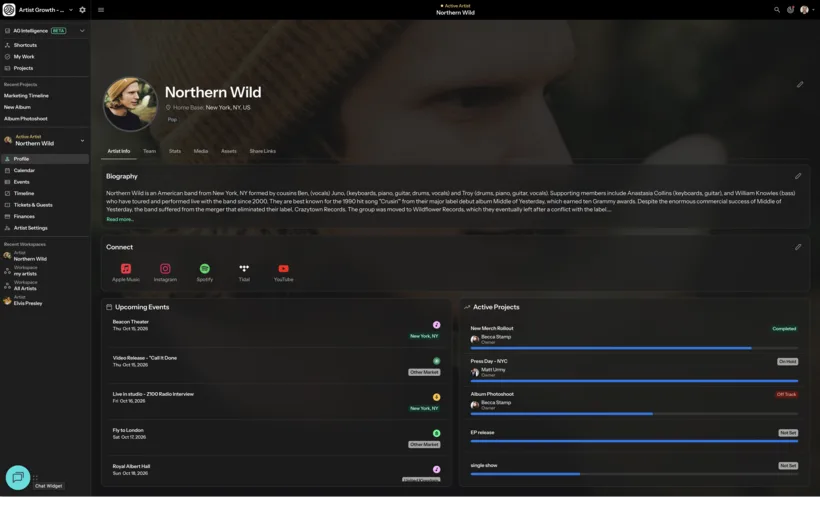Click the Album Photoshoot progress bar

point(634,414)
